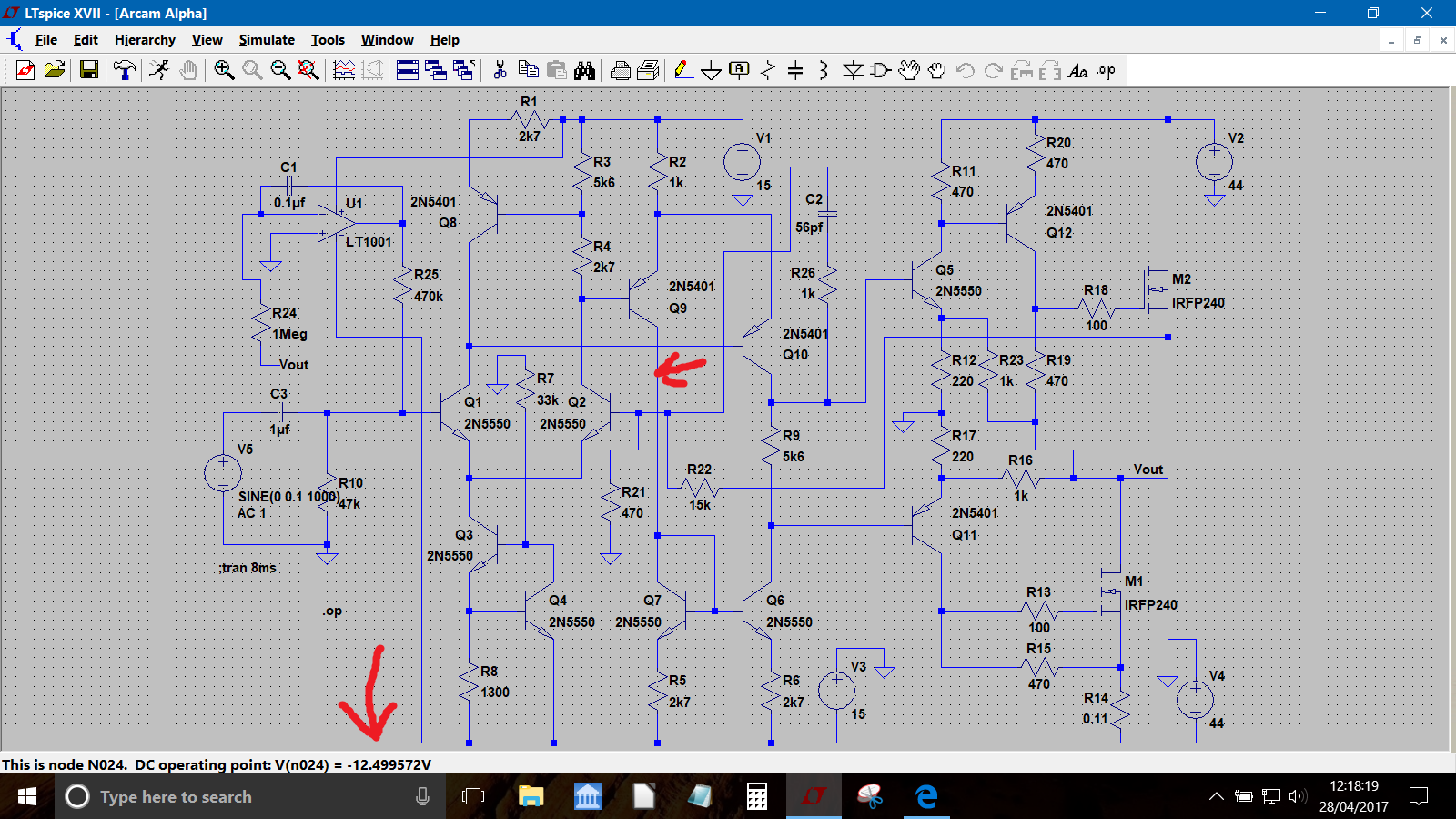Viewport: 1456px width, 819px height.
Task: Open the Tools menu
Action: coord(328,40)
